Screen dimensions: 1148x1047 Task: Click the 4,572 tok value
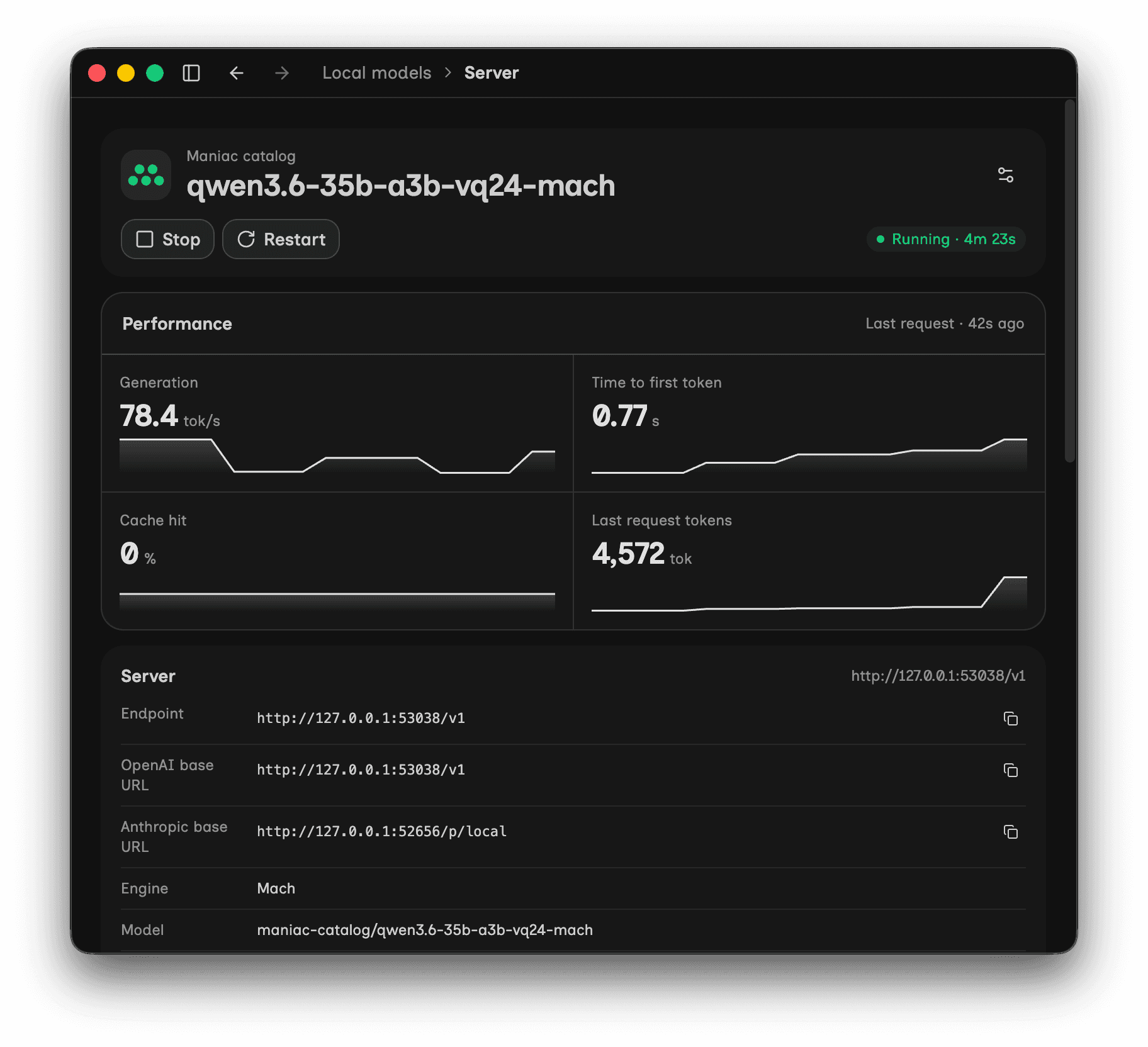pos(642,554)
